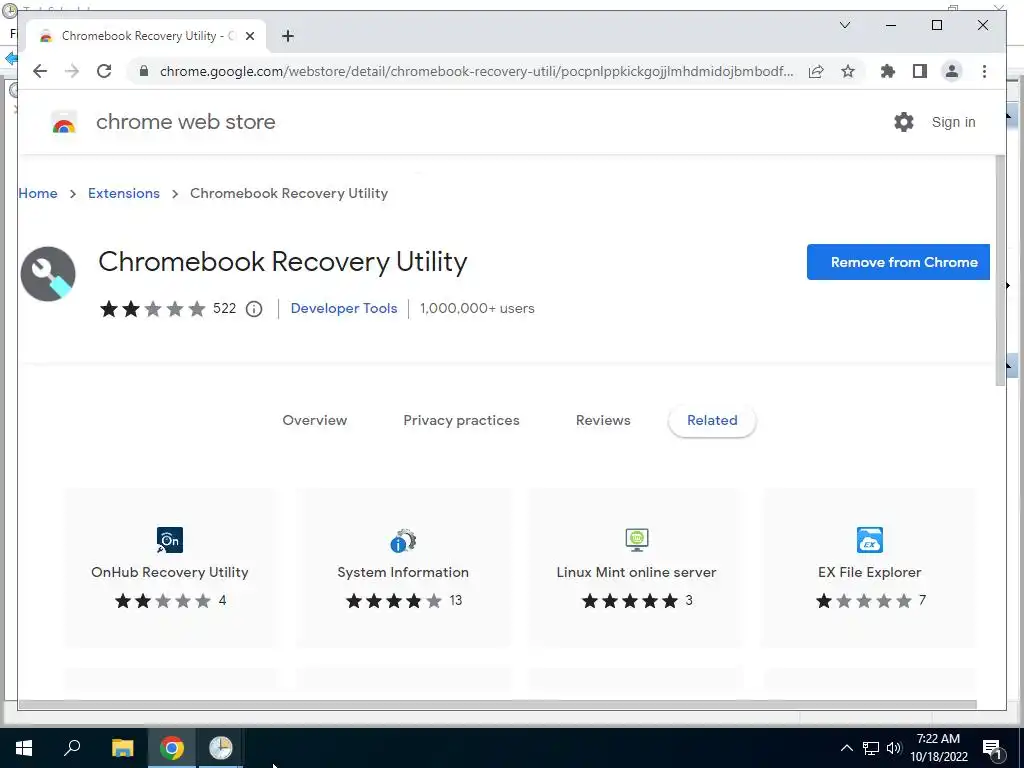Click the Chromebook Recovery Utility wrench icon
The image size is (1024, 768).
tap(48, 274)
